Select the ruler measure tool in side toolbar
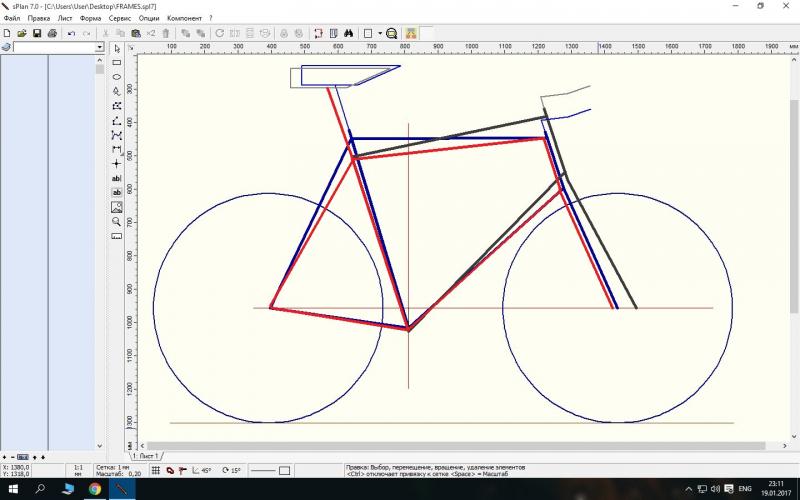 pos(117,236)
